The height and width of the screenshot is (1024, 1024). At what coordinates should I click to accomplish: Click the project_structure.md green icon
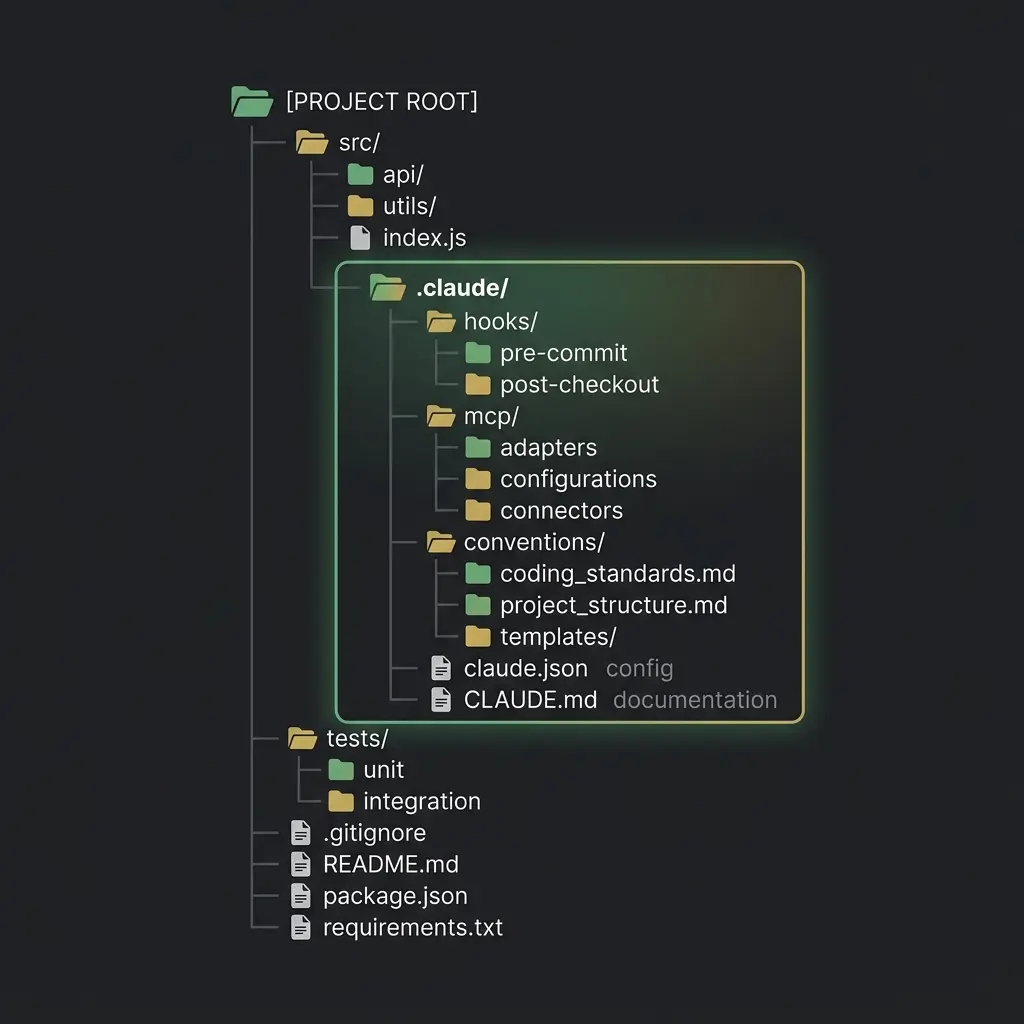[x=478, y=605]
